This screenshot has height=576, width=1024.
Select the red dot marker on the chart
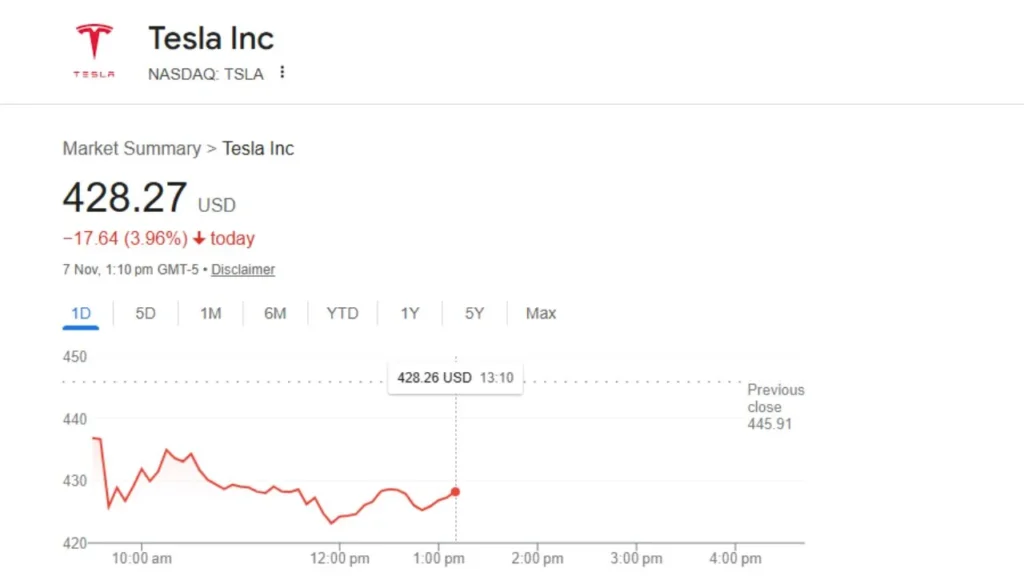pyautogui.click(x=455, y=491)
